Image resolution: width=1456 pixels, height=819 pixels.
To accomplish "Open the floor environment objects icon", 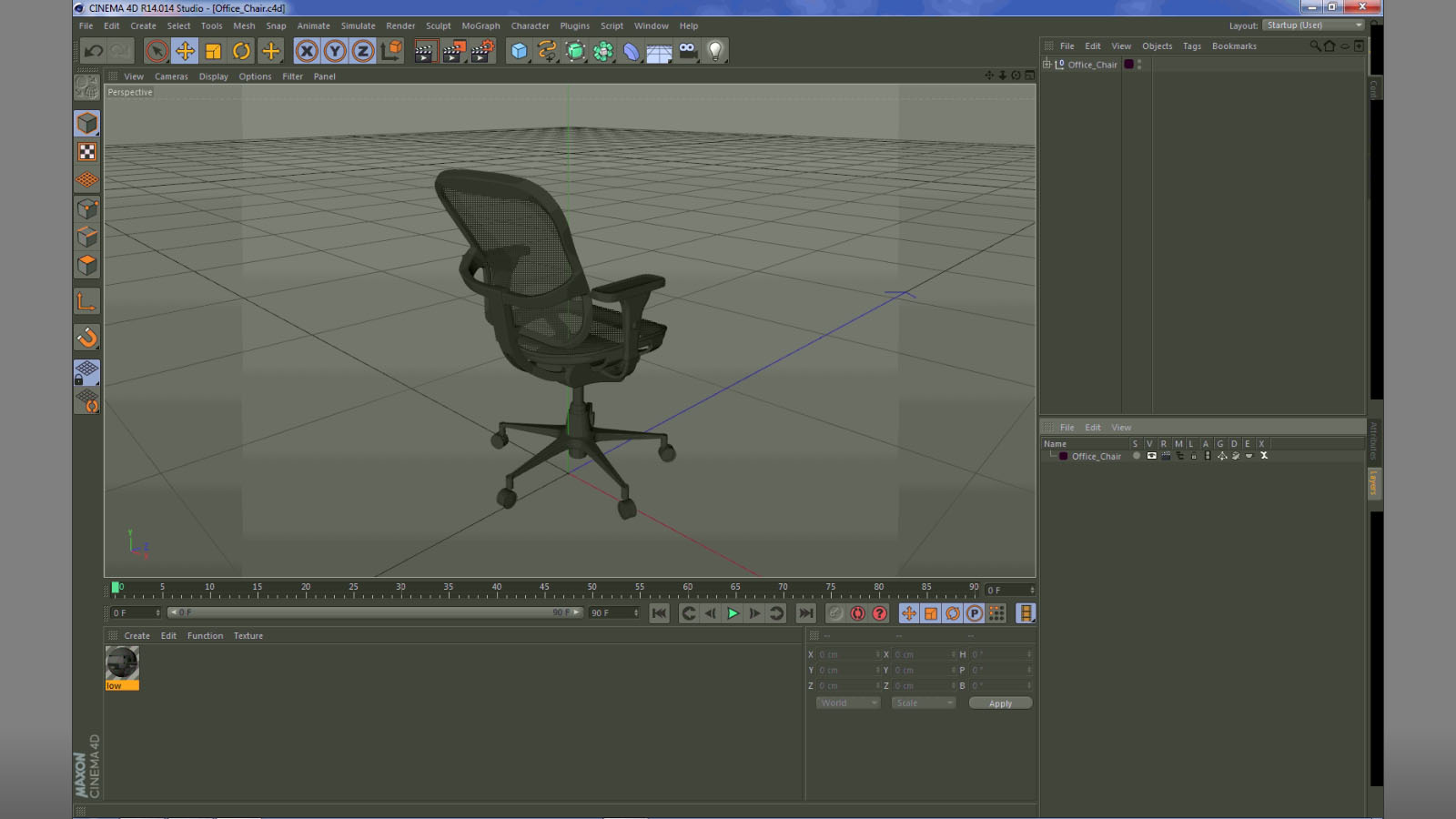I will pyautogui.click(x=659, y=51).
